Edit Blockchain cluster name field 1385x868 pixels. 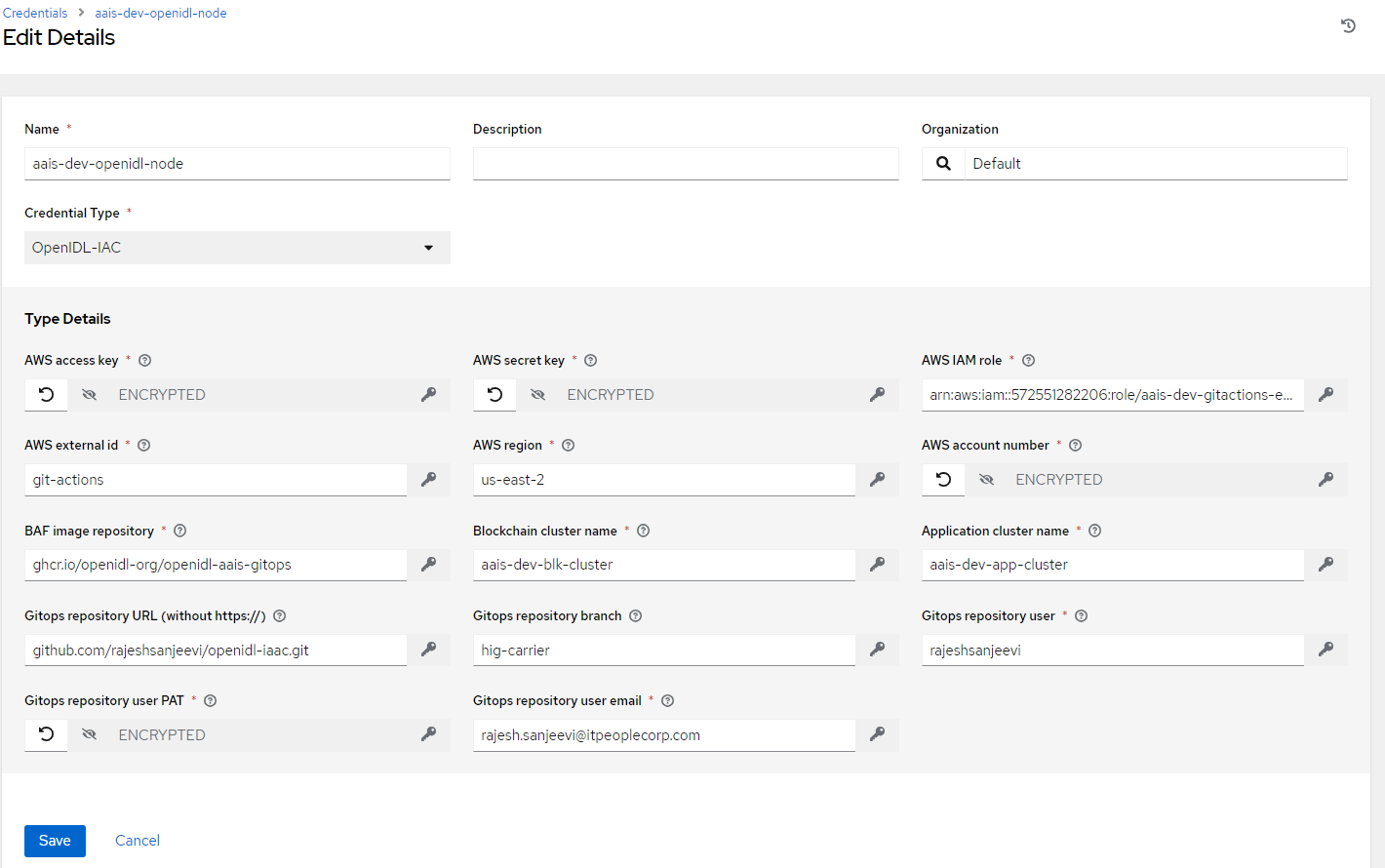(x=664, y=565)
